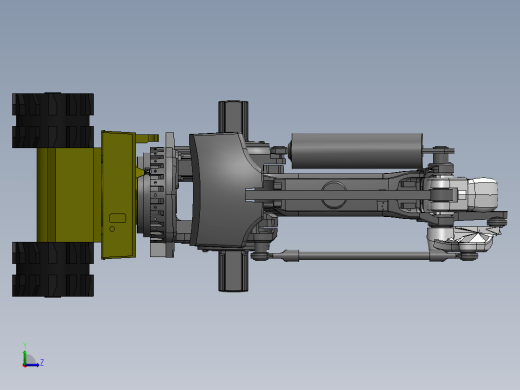520x390 pixels.
Task: Click the circular boss on main arm
Action: (334, 194)
